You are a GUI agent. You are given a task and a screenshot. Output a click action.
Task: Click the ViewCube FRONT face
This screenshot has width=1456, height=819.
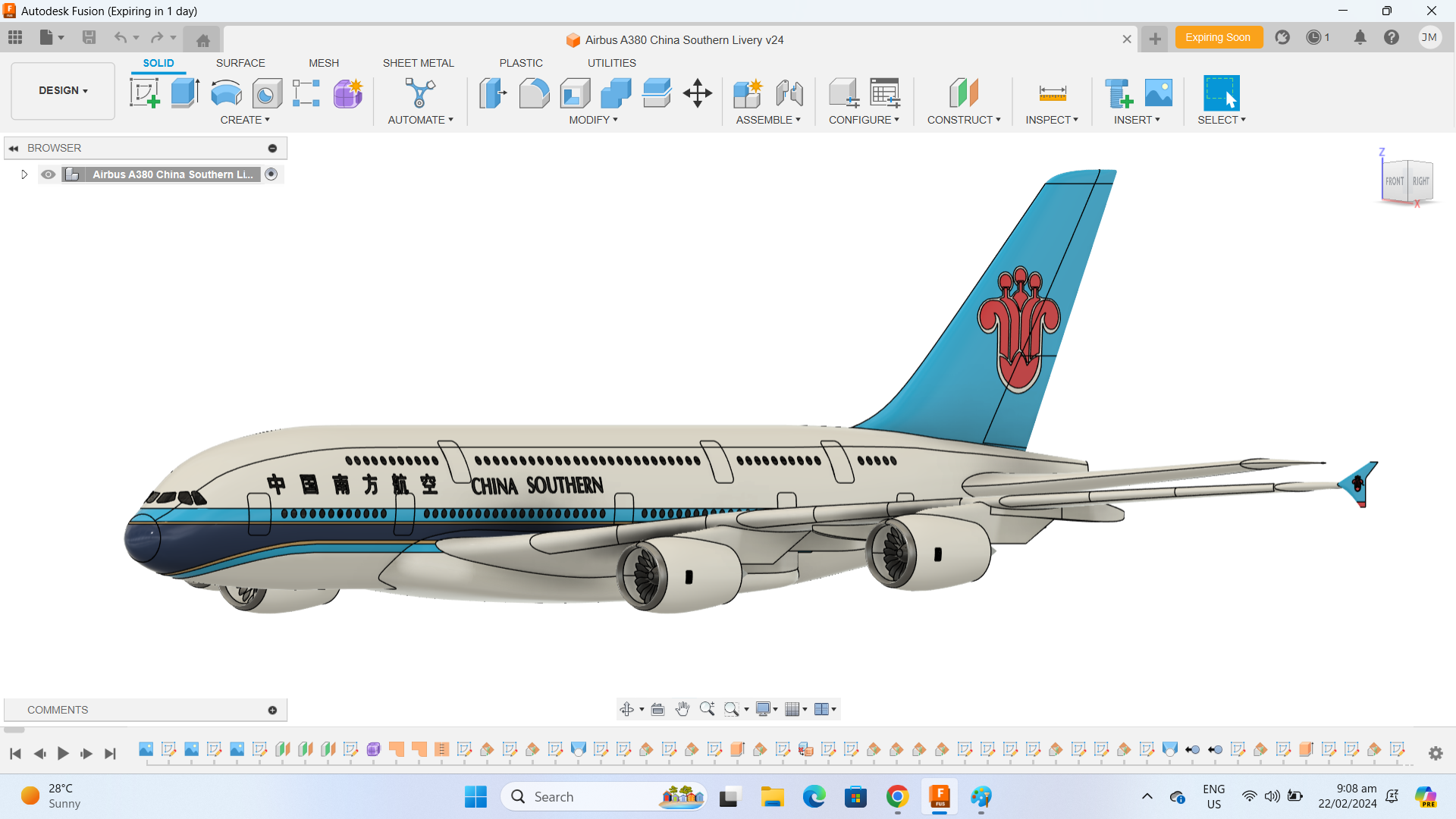point(1394,181)
